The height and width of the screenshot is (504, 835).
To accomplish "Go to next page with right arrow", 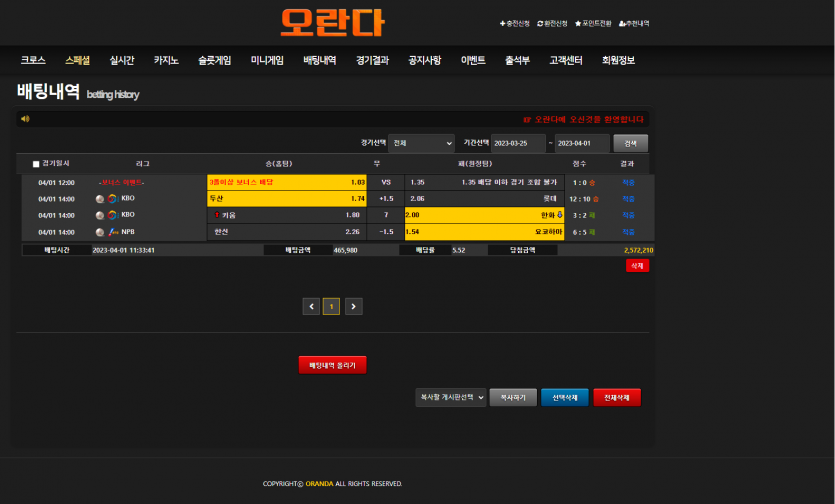I will (353, 307).
